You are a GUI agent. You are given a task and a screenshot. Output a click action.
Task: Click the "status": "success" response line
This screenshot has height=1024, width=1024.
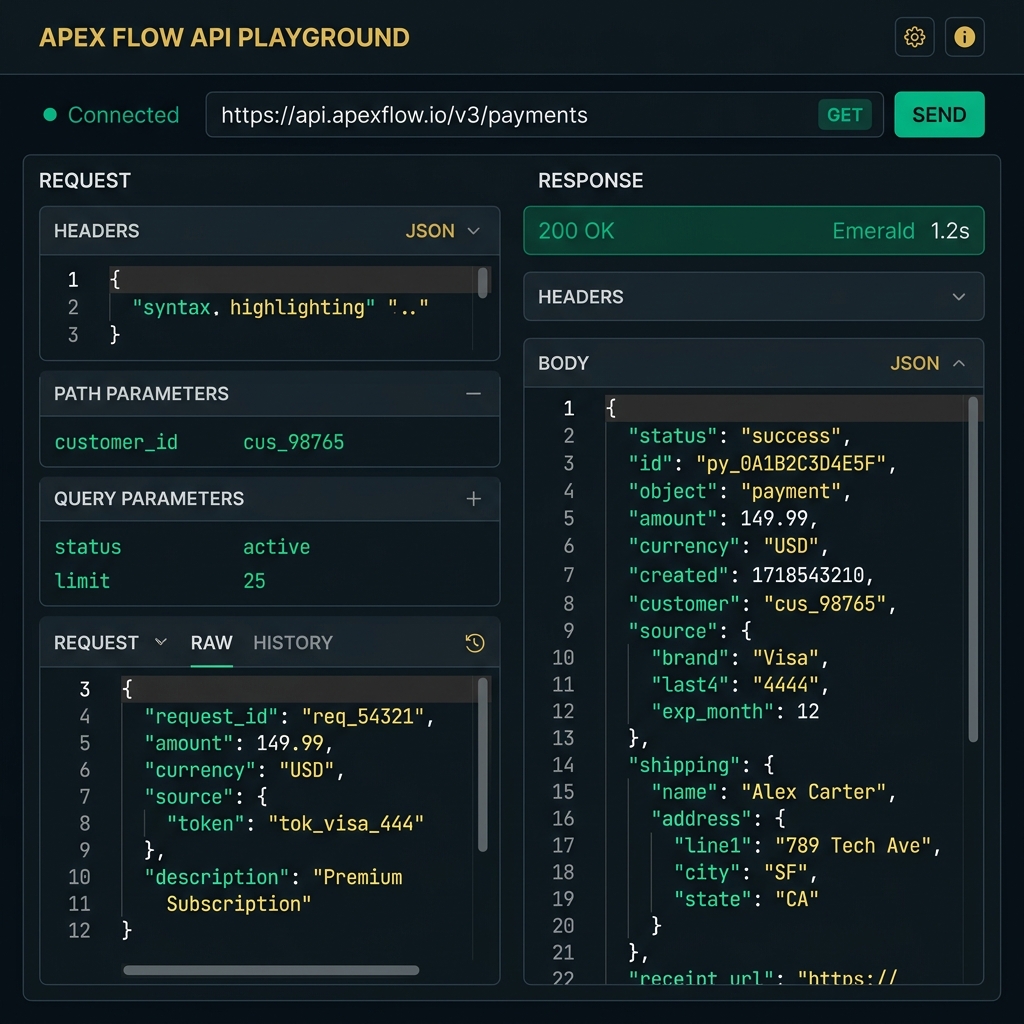pos(739,436)
